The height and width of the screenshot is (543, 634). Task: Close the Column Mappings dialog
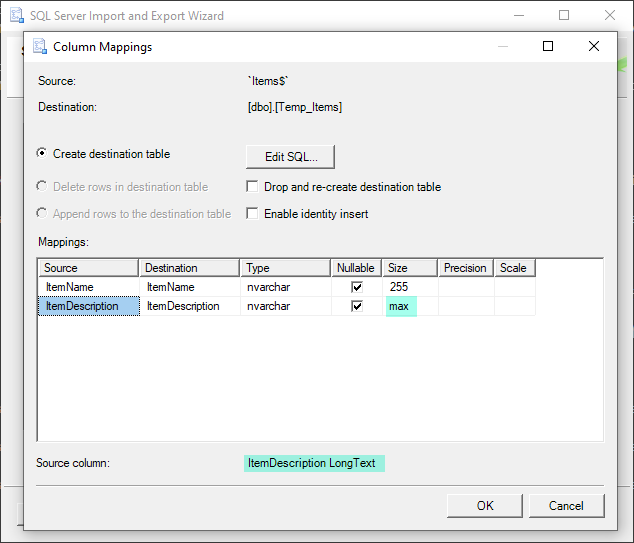(594, 46)
